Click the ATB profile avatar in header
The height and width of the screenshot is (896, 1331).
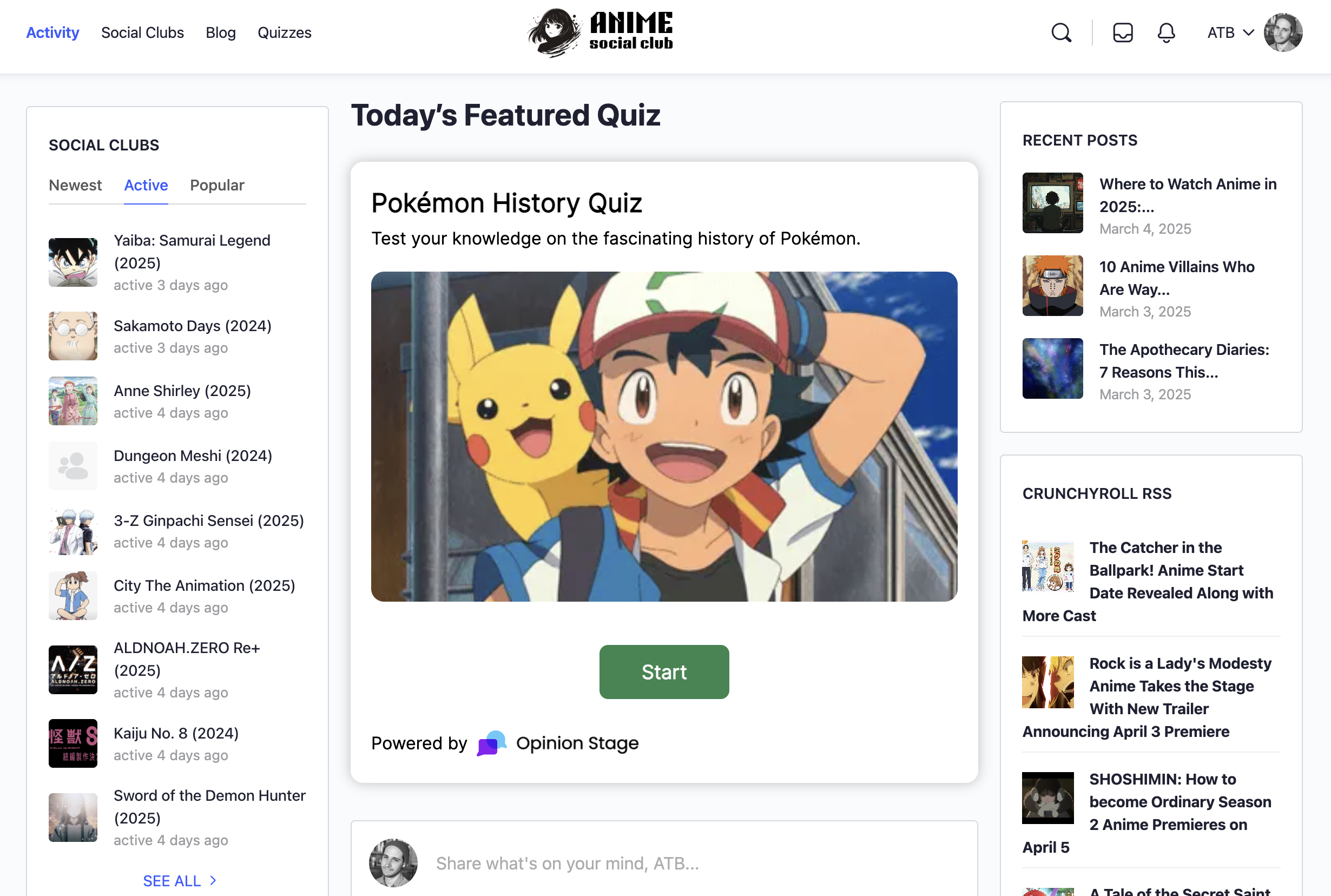[x=1283, y=32]
